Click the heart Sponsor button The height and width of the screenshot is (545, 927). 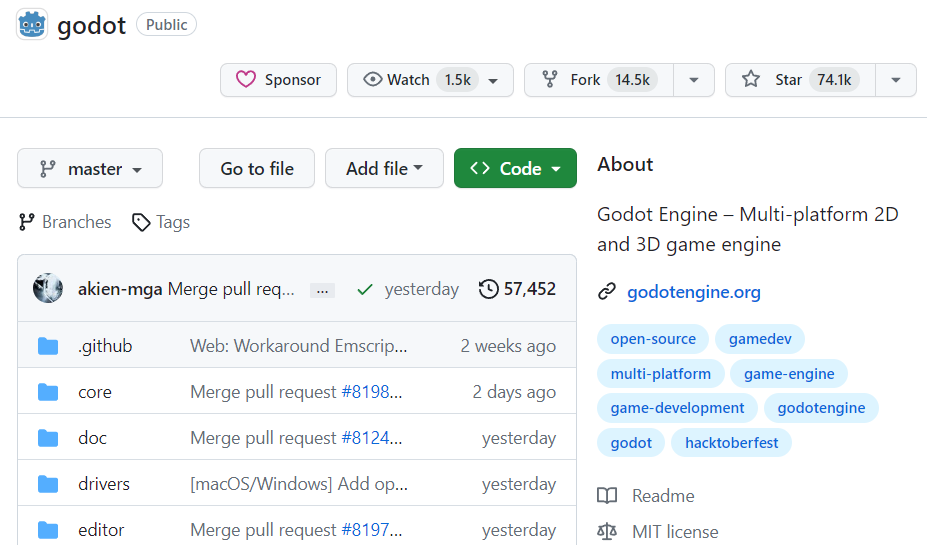[278, 80]
